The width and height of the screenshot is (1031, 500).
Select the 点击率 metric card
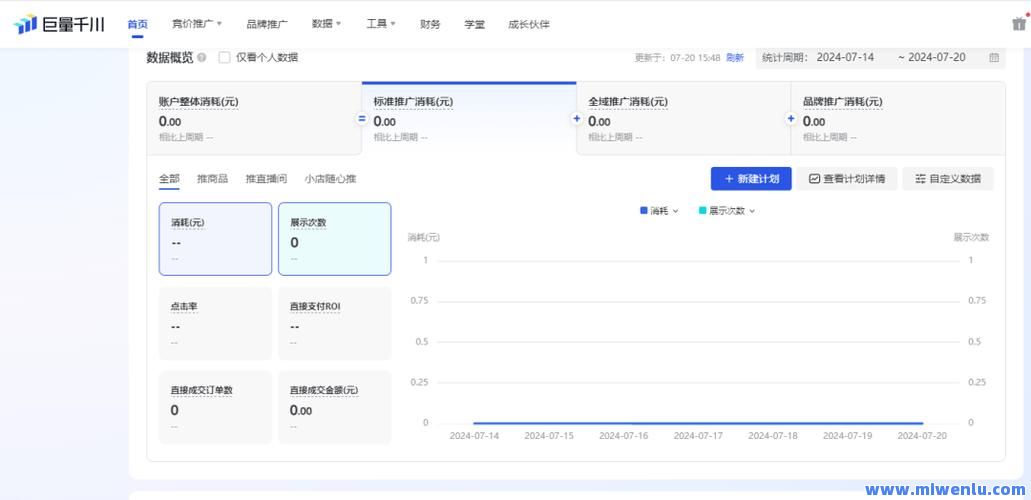(215, 323)
